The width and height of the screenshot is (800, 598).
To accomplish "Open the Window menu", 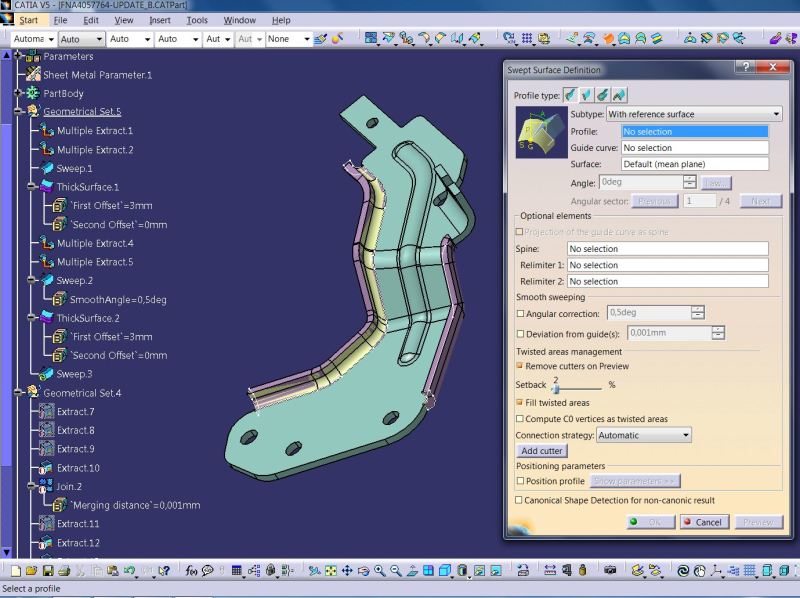I will tap(239, 20).
